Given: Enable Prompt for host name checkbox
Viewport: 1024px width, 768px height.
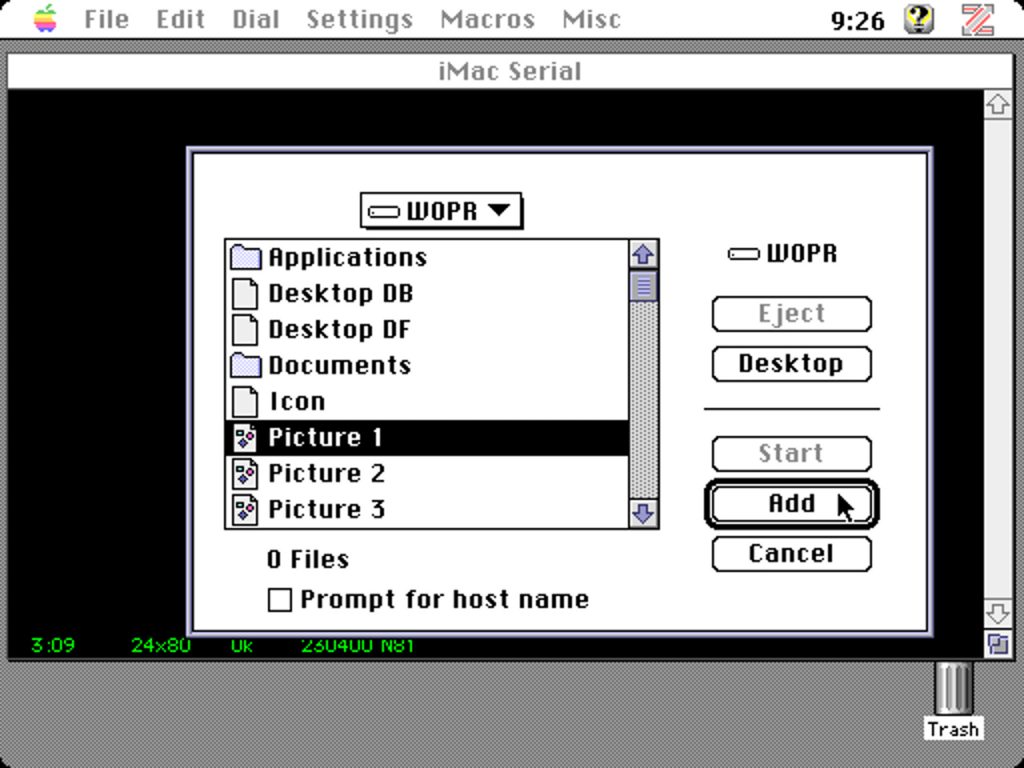Looking at the screenshot, I should coord(280,600).
